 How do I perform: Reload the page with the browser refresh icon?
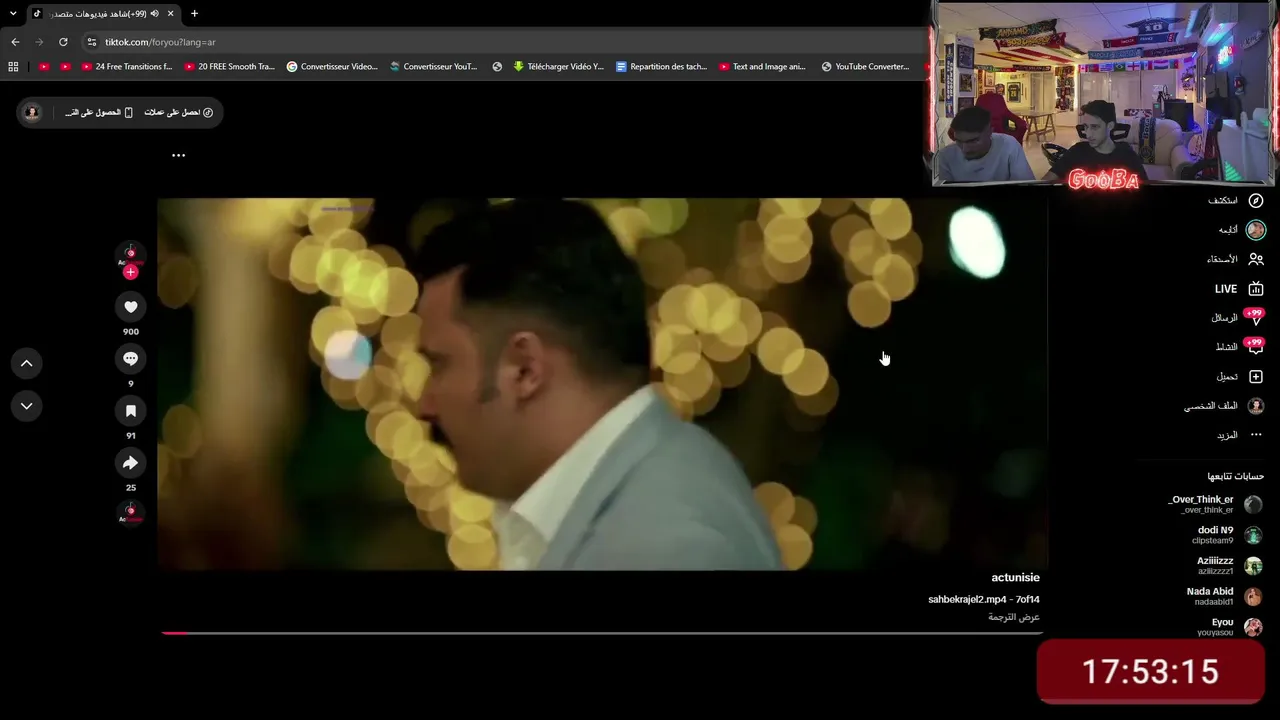point(63,42)
